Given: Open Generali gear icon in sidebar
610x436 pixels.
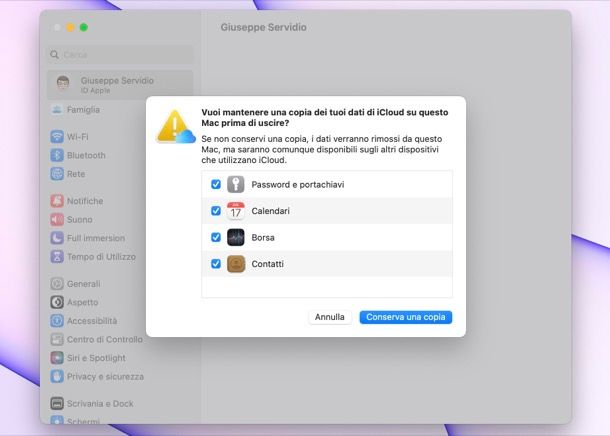Looking at the screenshot, I should [57, 284].
